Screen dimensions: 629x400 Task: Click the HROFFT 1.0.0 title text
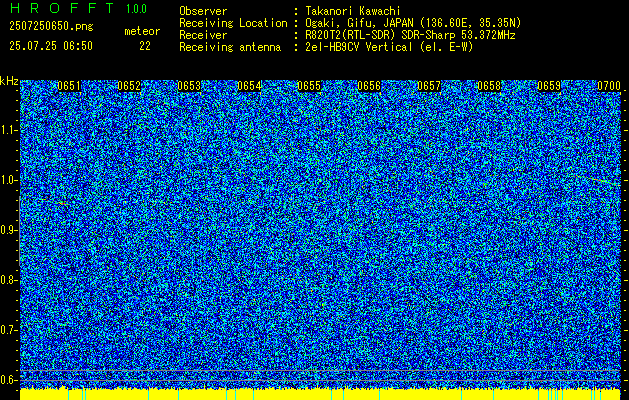tap(78, 8)
